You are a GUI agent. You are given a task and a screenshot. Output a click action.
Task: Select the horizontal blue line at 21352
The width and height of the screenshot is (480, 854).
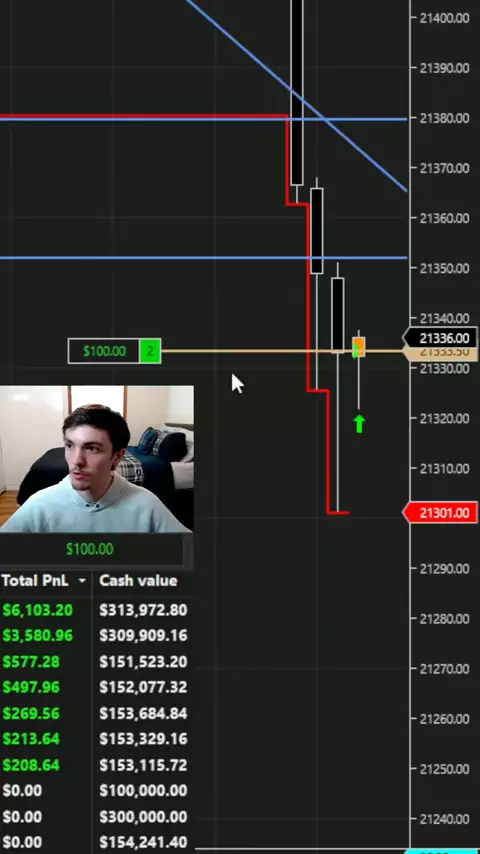[203, 258]
